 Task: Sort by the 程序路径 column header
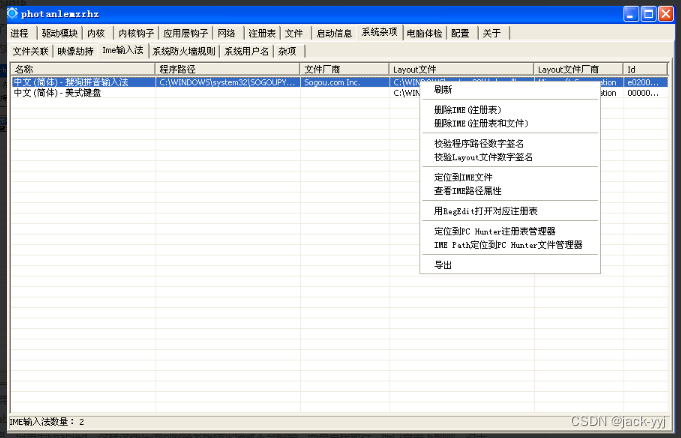(x=228, y=69)
